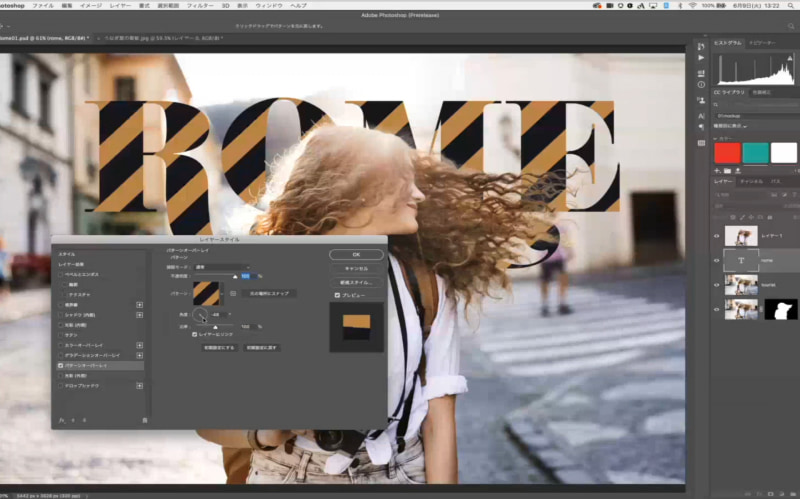Open the pattern picker thumbnail
The width and height of the screenshot is (800, 499).
tap(207, 293)
